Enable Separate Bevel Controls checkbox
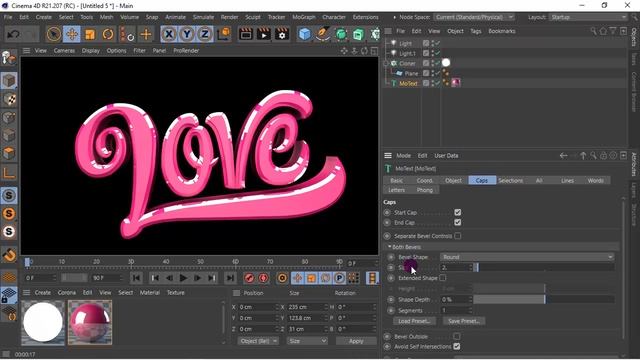The width and height of the screenshot is (640, 360). pos(458,236)
